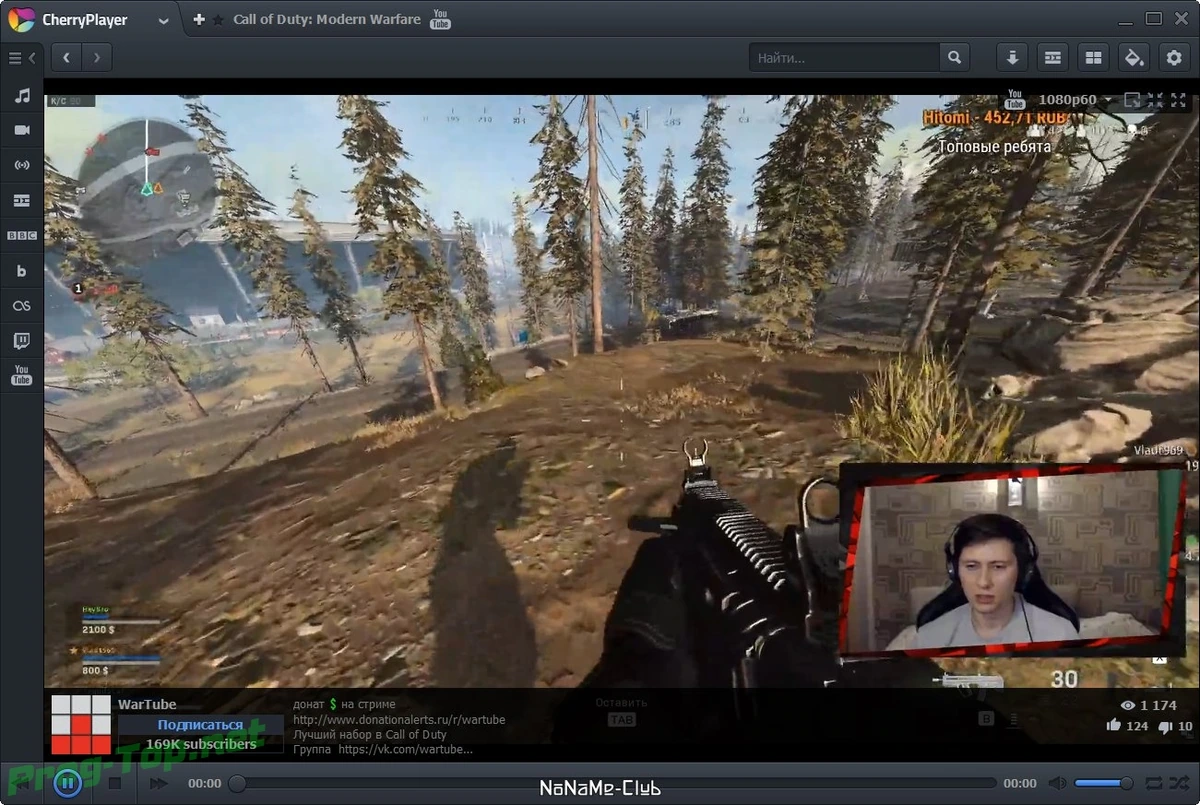Switch to grid view with toolbar icon
Viewport: 1200px width, 805px height.
point(1093,58)
